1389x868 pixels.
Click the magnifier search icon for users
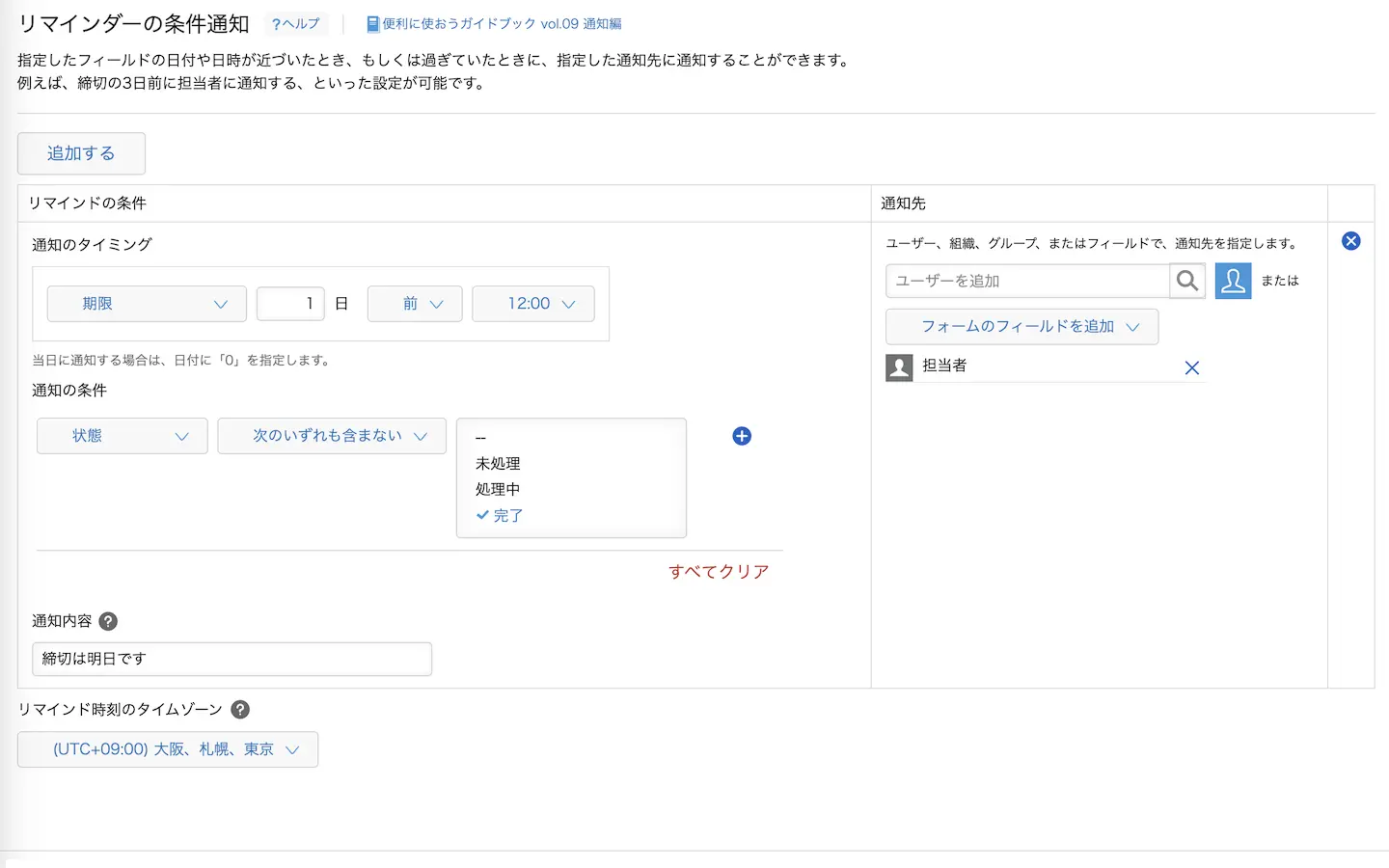tap(1187, 281)
